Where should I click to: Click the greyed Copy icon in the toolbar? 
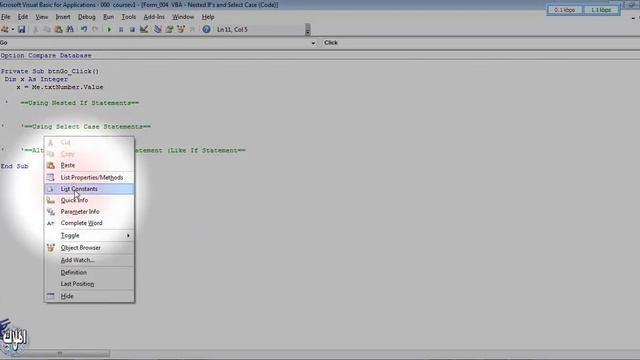pos(47,29)
